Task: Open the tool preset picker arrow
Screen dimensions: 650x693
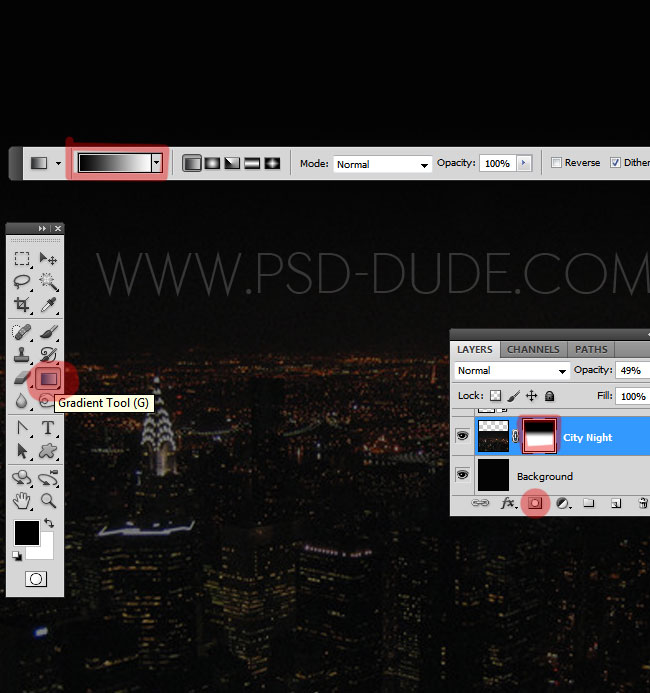Action: [x=58, y=163]
